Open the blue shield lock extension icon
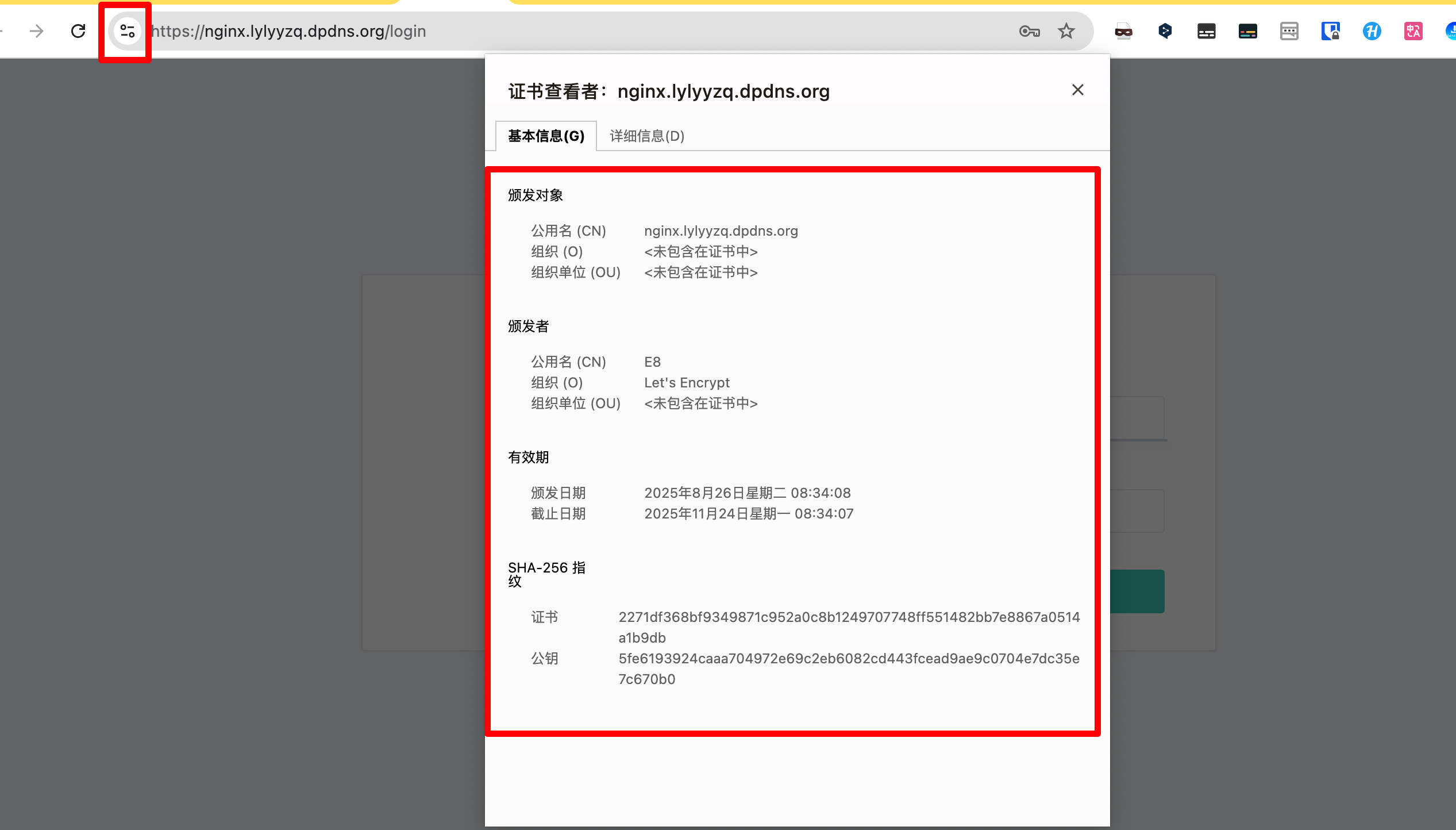Screen dimensions: 1456x830 (1330, 31)
